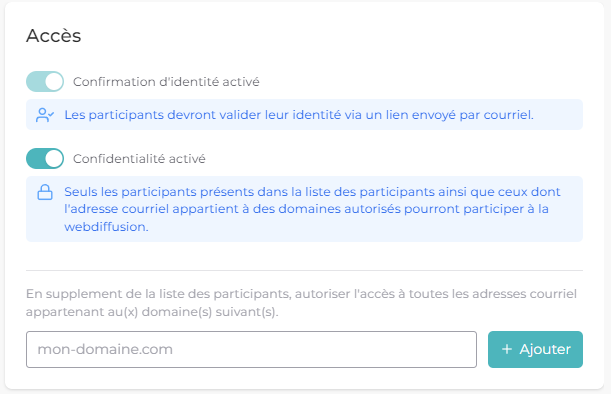Toggle the Confirmation d'identité switch

(x=45, y=81)
